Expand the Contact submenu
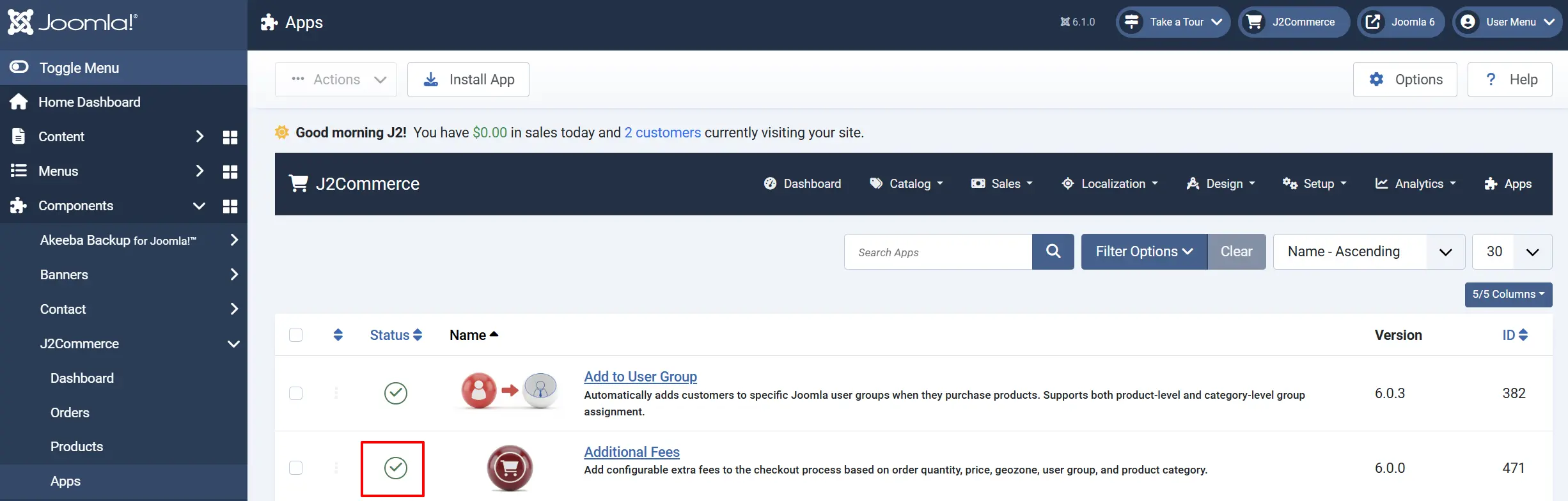 pos(234,309)
